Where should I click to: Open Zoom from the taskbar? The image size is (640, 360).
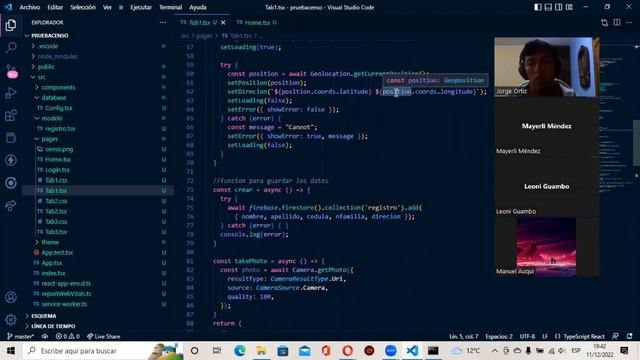click(391, 351)
